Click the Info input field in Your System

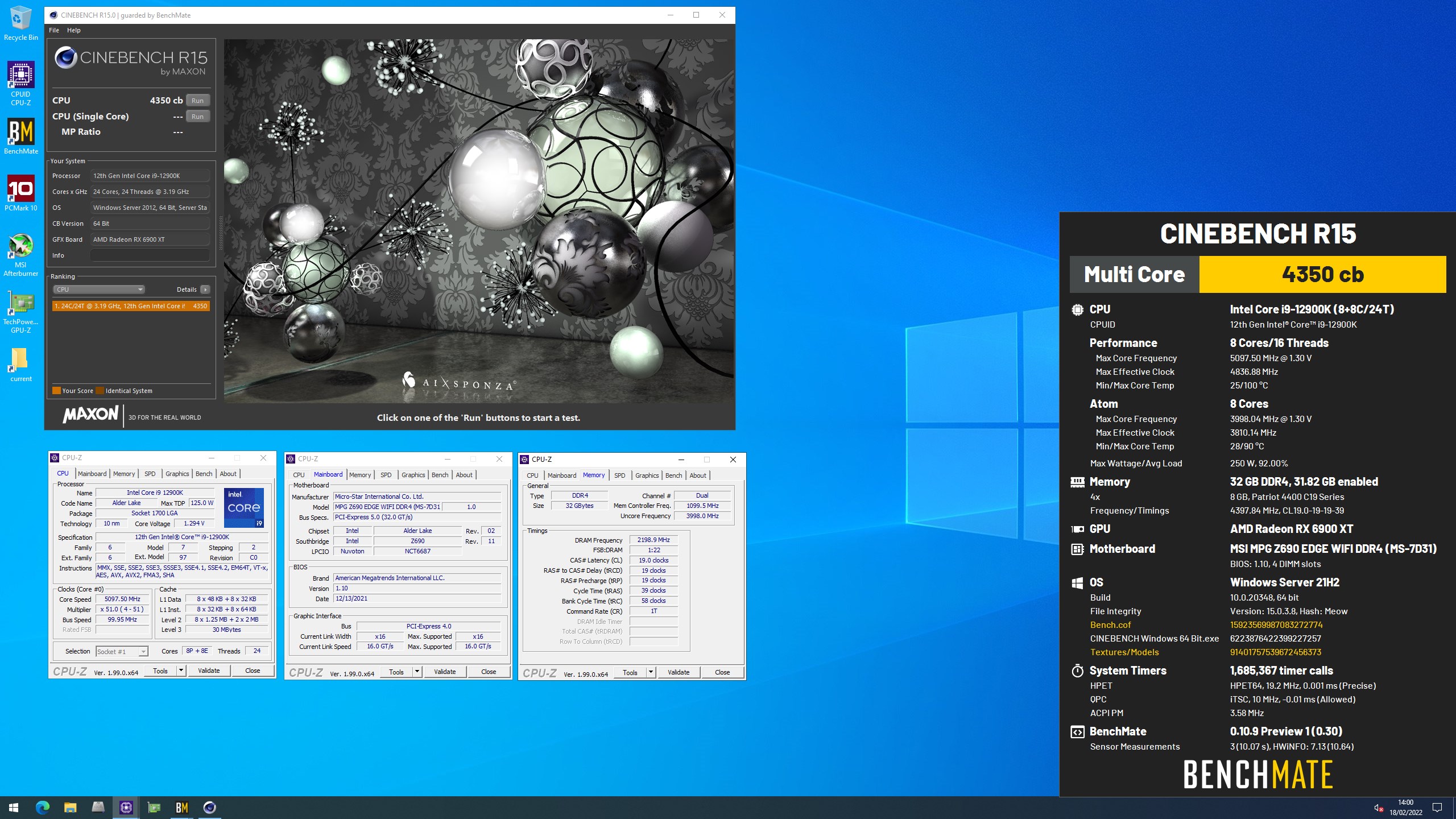[150, 255]
